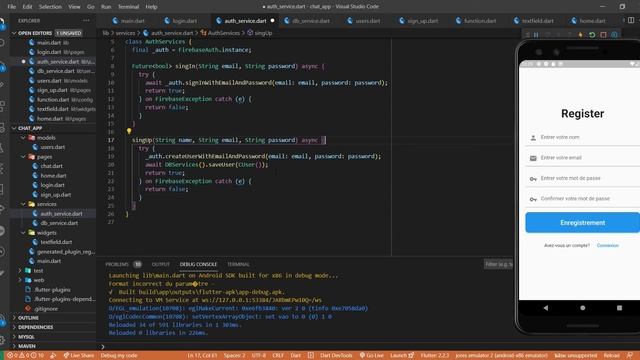This screenshot has height=360, width=640.
Task: Open the File menu
Action: click(x=11, y=7)
